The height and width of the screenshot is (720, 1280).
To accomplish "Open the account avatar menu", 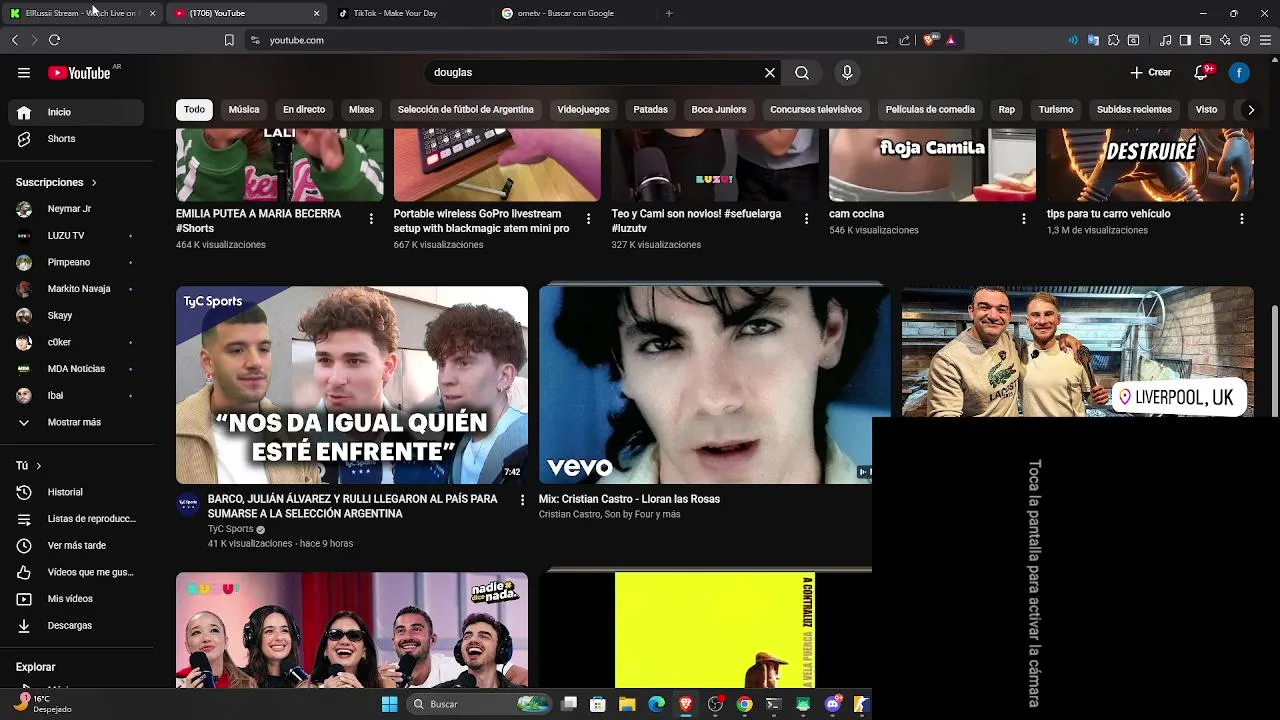I will pos(1239,73).
